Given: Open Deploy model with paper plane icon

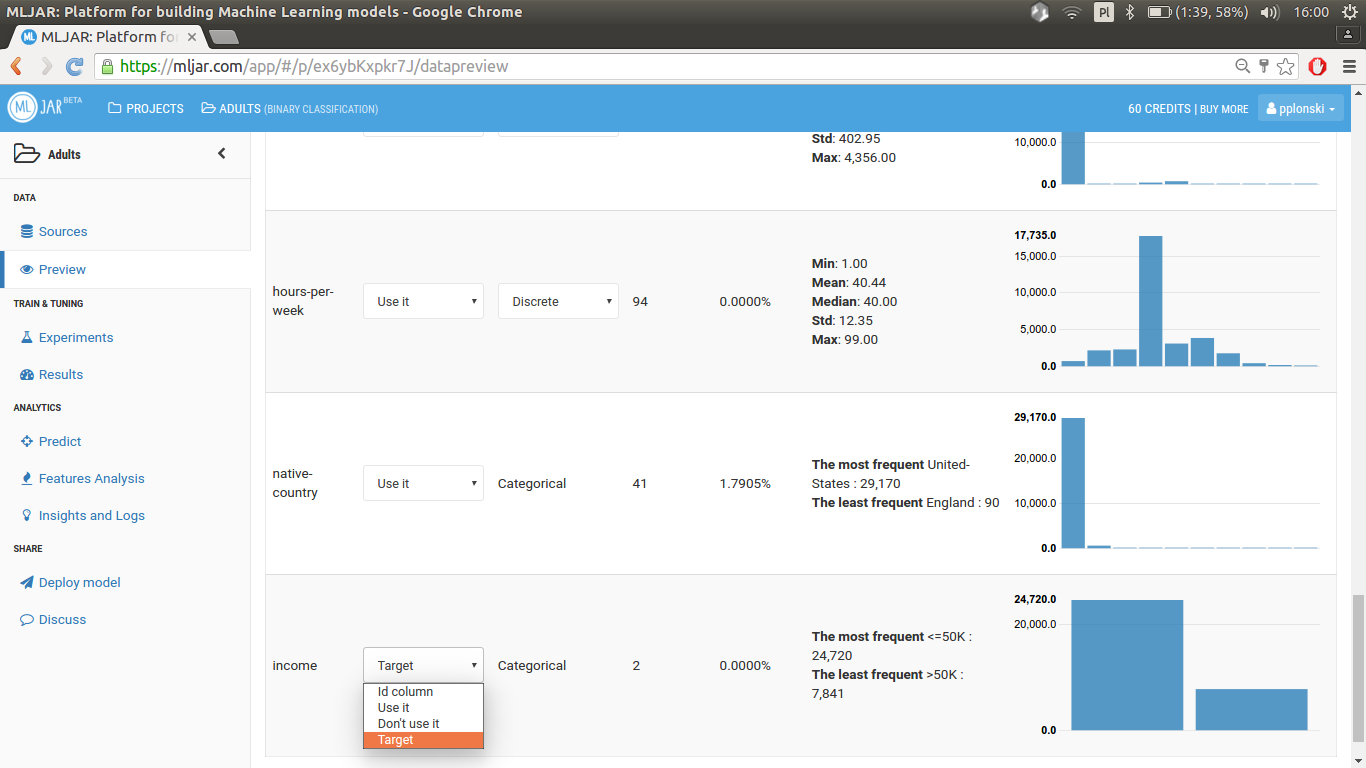Looking at the screenshot, I should [27, 582].
